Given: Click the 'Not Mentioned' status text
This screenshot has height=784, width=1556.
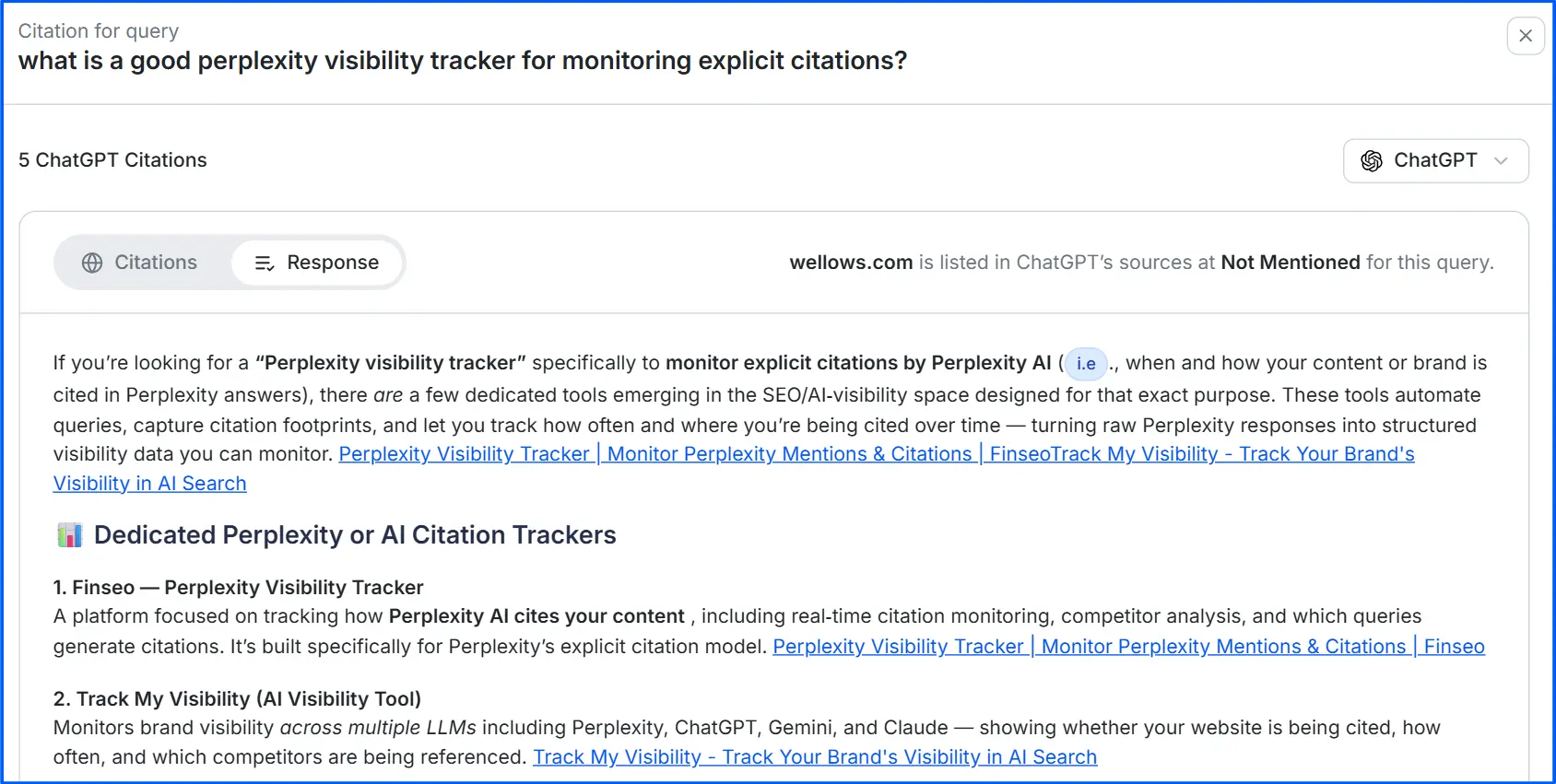Looking at the screenshot, I should pos(1290,263).
